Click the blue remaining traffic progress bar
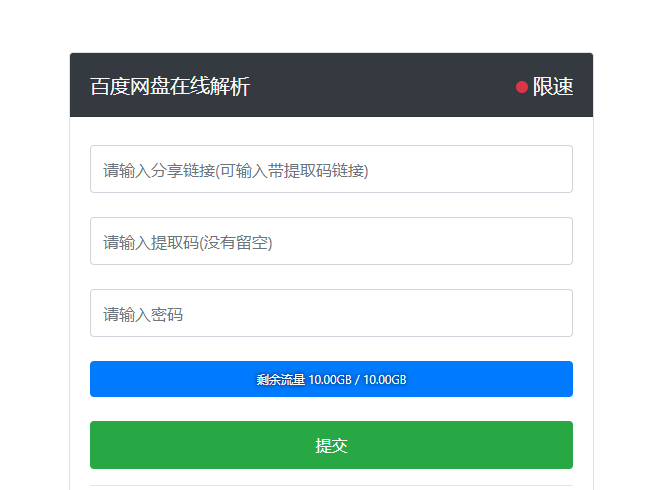 pyautogui.click(x=331, y=379)
